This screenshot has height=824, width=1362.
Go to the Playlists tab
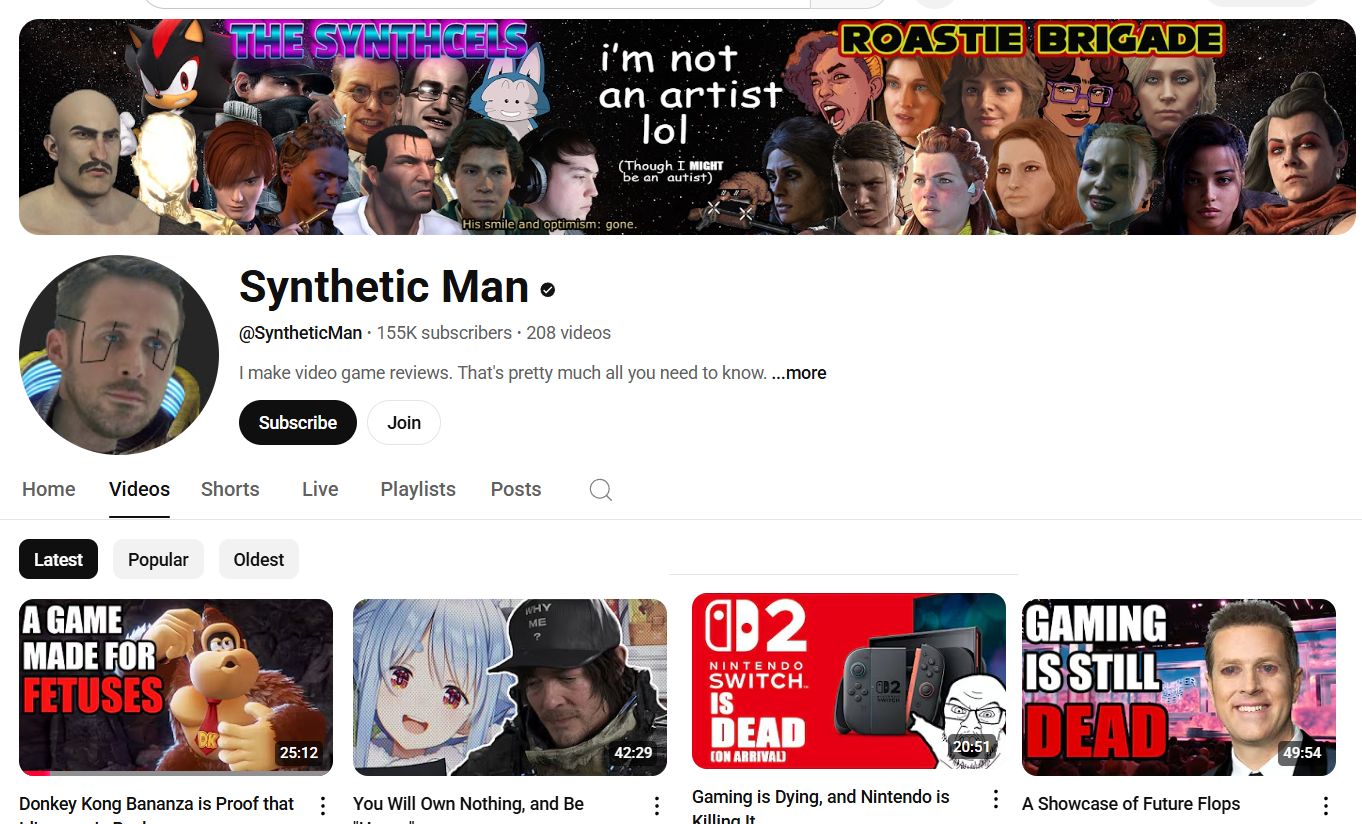(x=418, y=489)
